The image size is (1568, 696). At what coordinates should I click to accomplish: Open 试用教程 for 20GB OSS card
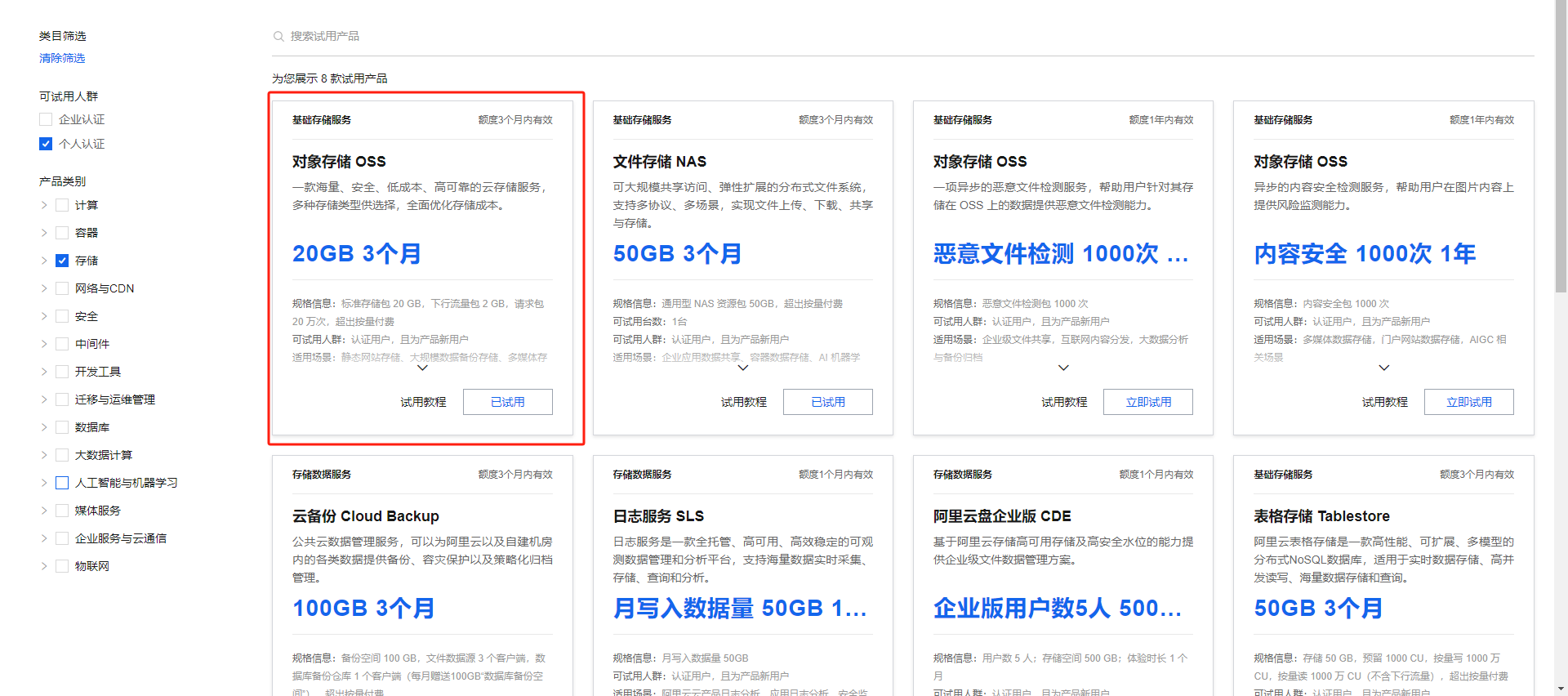[x=423, y=402]
